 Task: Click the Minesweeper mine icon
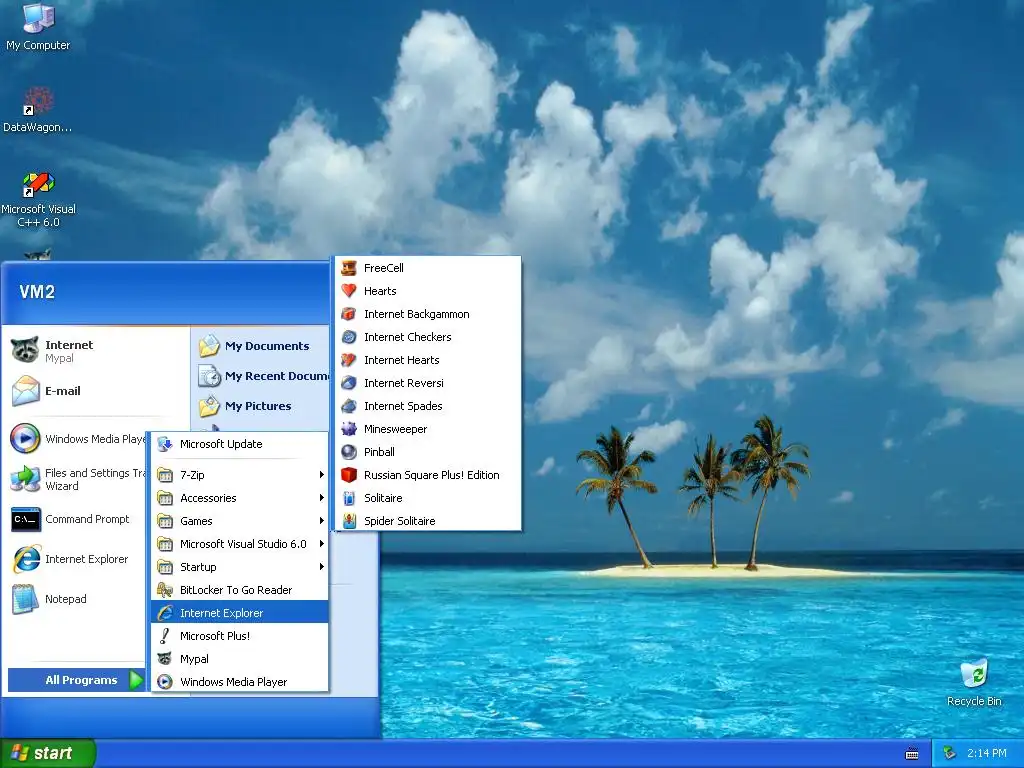[x=349, y=429]
